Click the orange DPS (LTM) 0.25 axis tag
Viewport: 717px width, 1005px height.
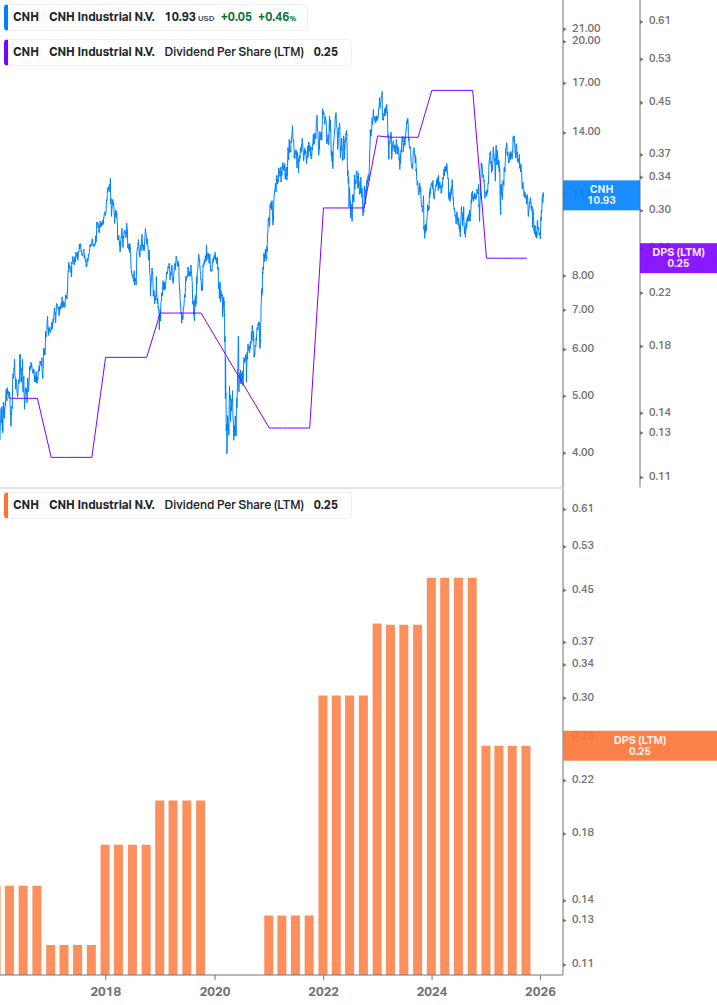[639, 745]
